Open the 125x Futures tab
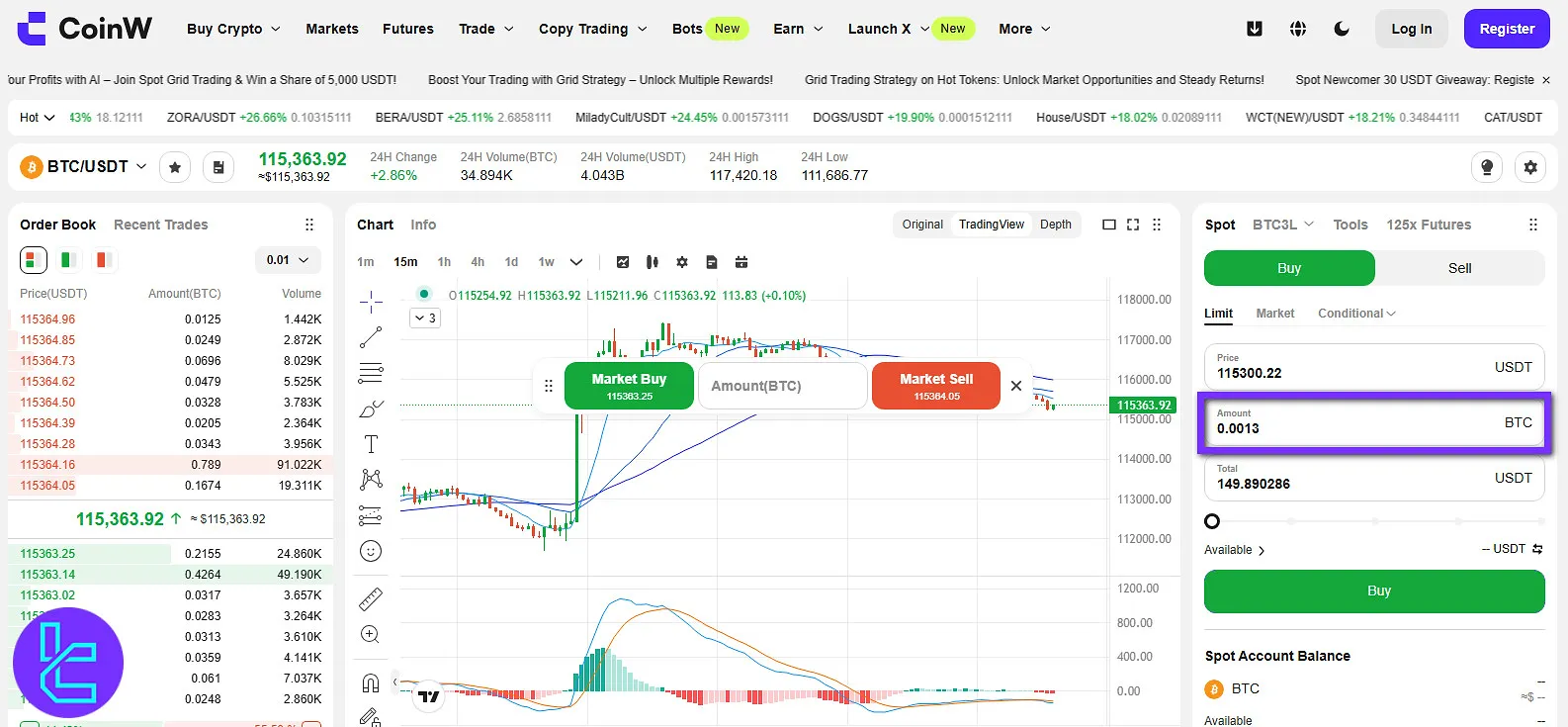The height and width of the screenshot is (727, 1568). tap(1429, 225)
